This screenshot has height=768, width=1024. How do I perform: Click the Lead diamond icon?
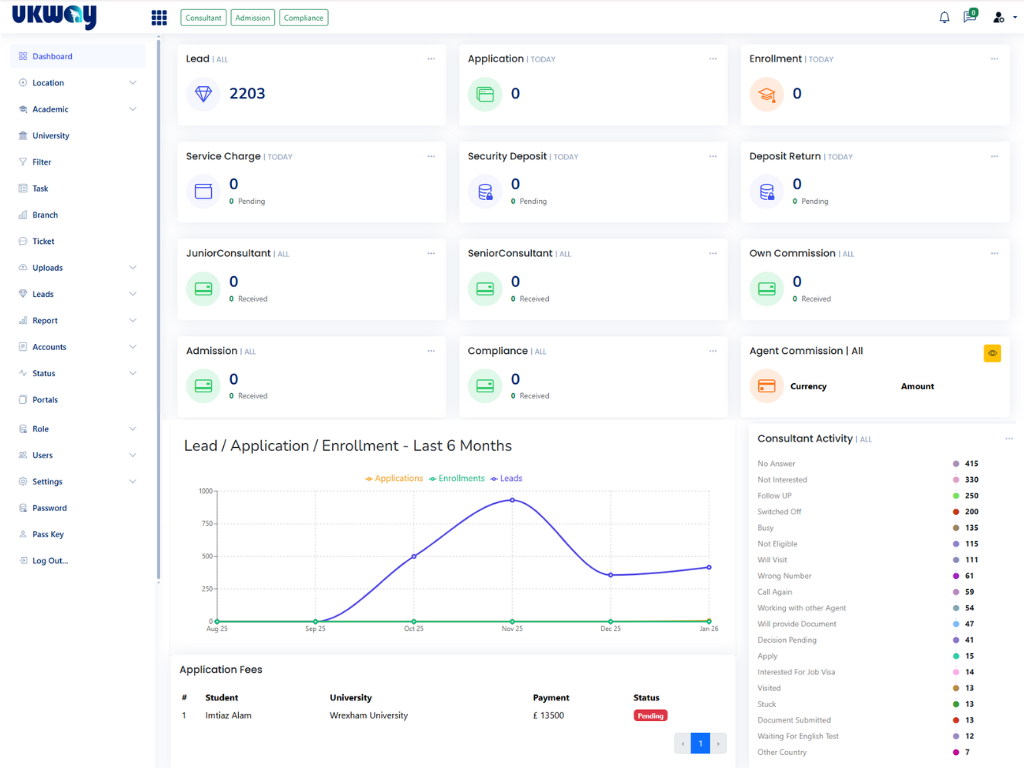204,94
